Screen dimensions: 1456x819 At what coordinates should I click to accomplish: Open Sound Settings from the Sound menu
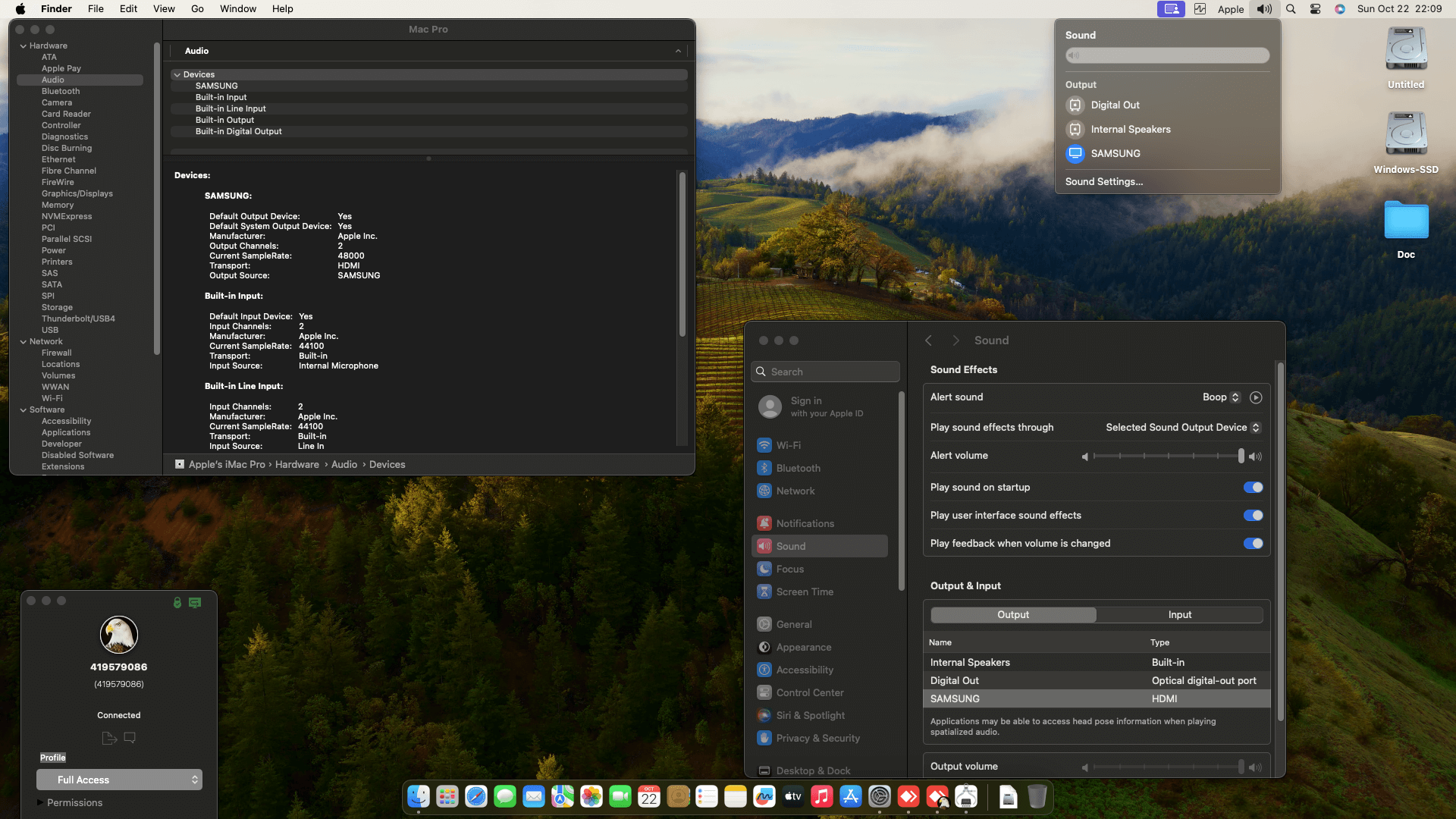click(1103, 182)
